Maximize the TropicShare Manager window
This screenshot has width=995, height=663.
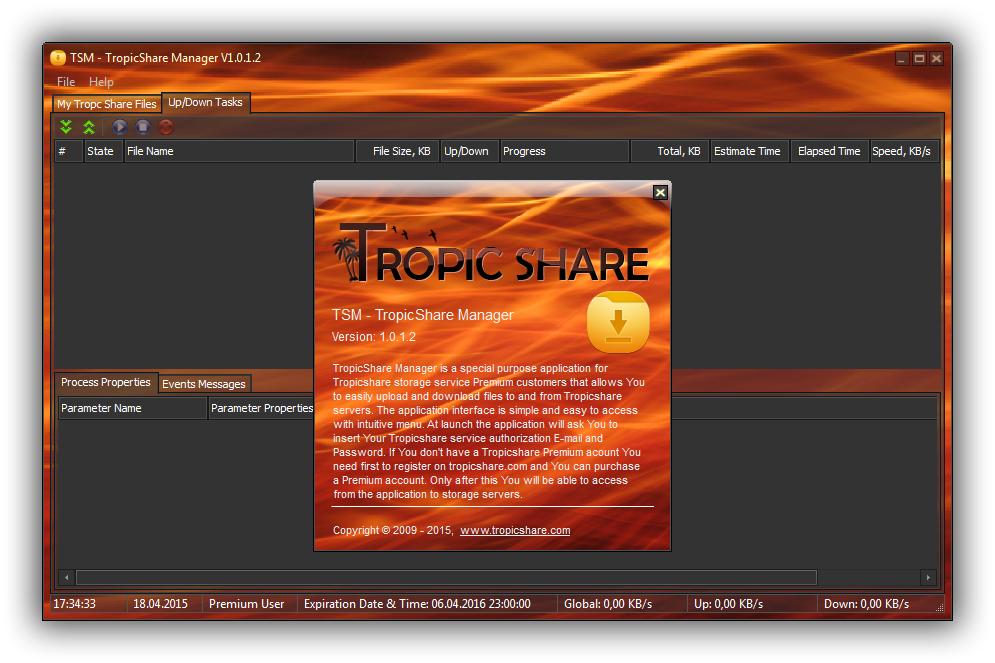[919, 59]
